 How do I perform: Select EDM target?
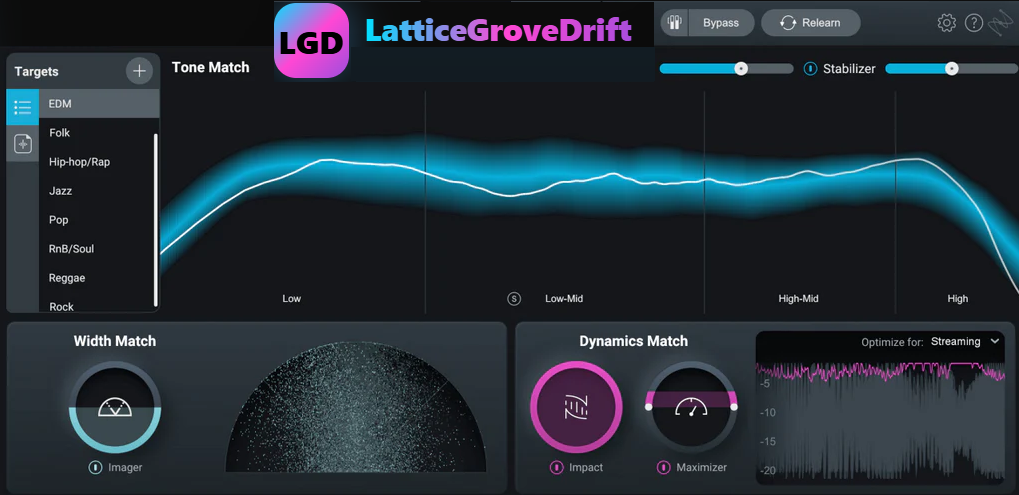(x=99, y=104)
